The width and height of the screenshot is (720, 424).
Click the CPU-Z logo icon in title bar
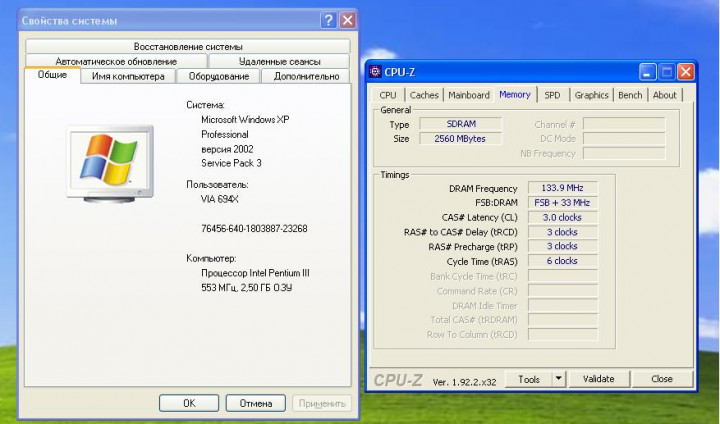coord(375,71)
